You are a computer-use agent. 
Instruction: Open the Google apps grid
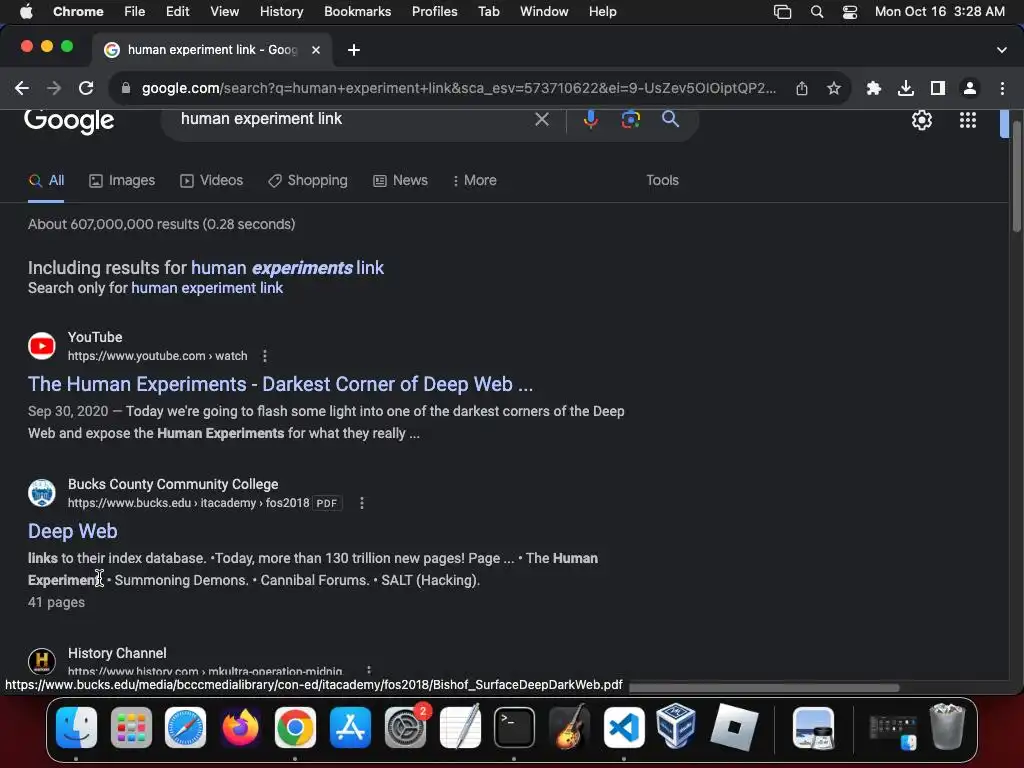[968, 120]
